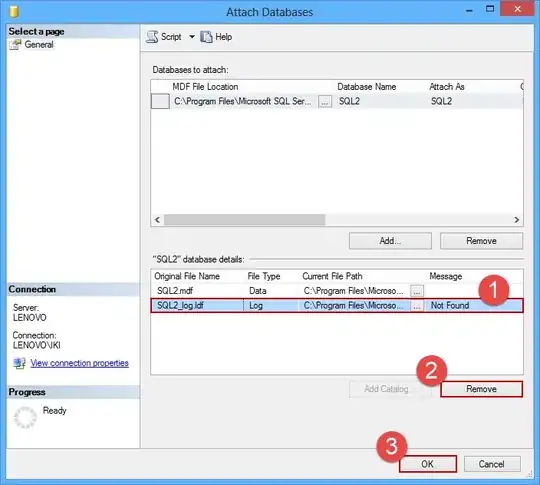Click the database icon in title bar
Screen dimensions: 540x485
click(x=14, y=12)
